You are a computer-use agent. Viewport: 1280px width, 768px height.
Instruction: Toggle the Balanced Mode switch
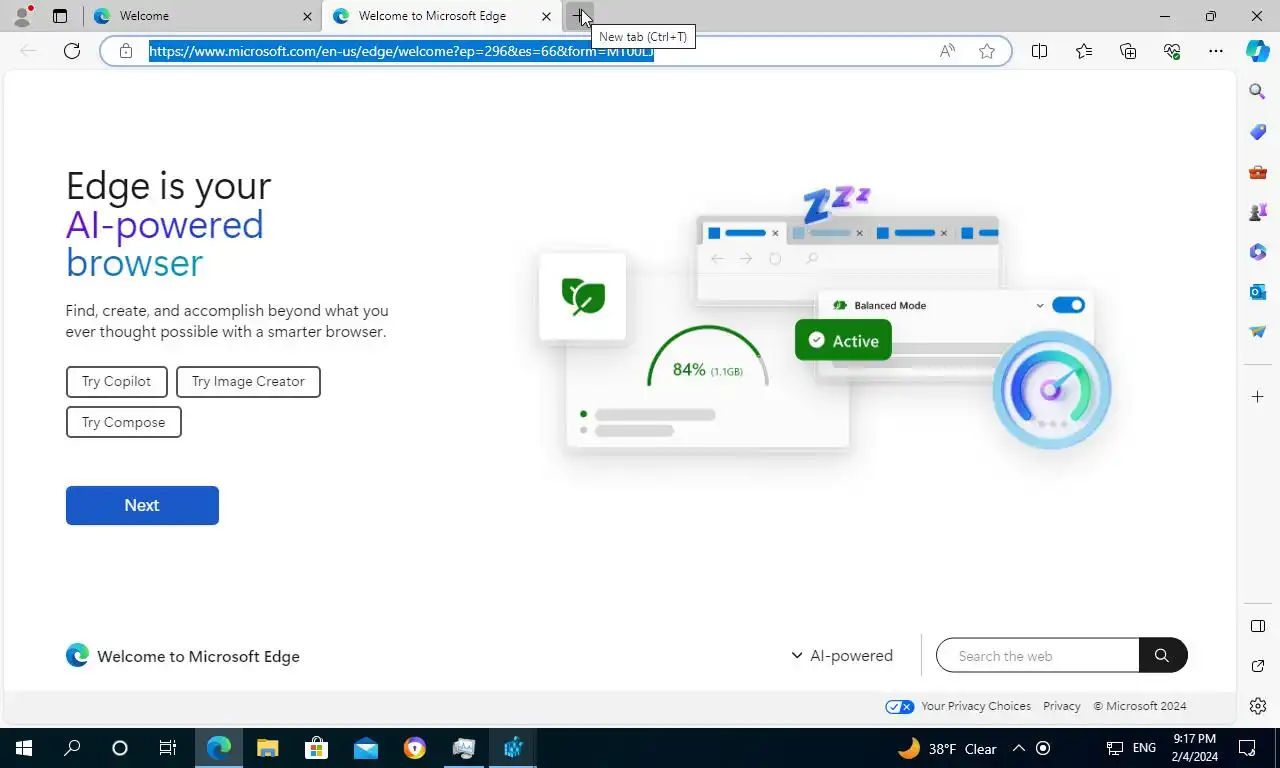1068,305
